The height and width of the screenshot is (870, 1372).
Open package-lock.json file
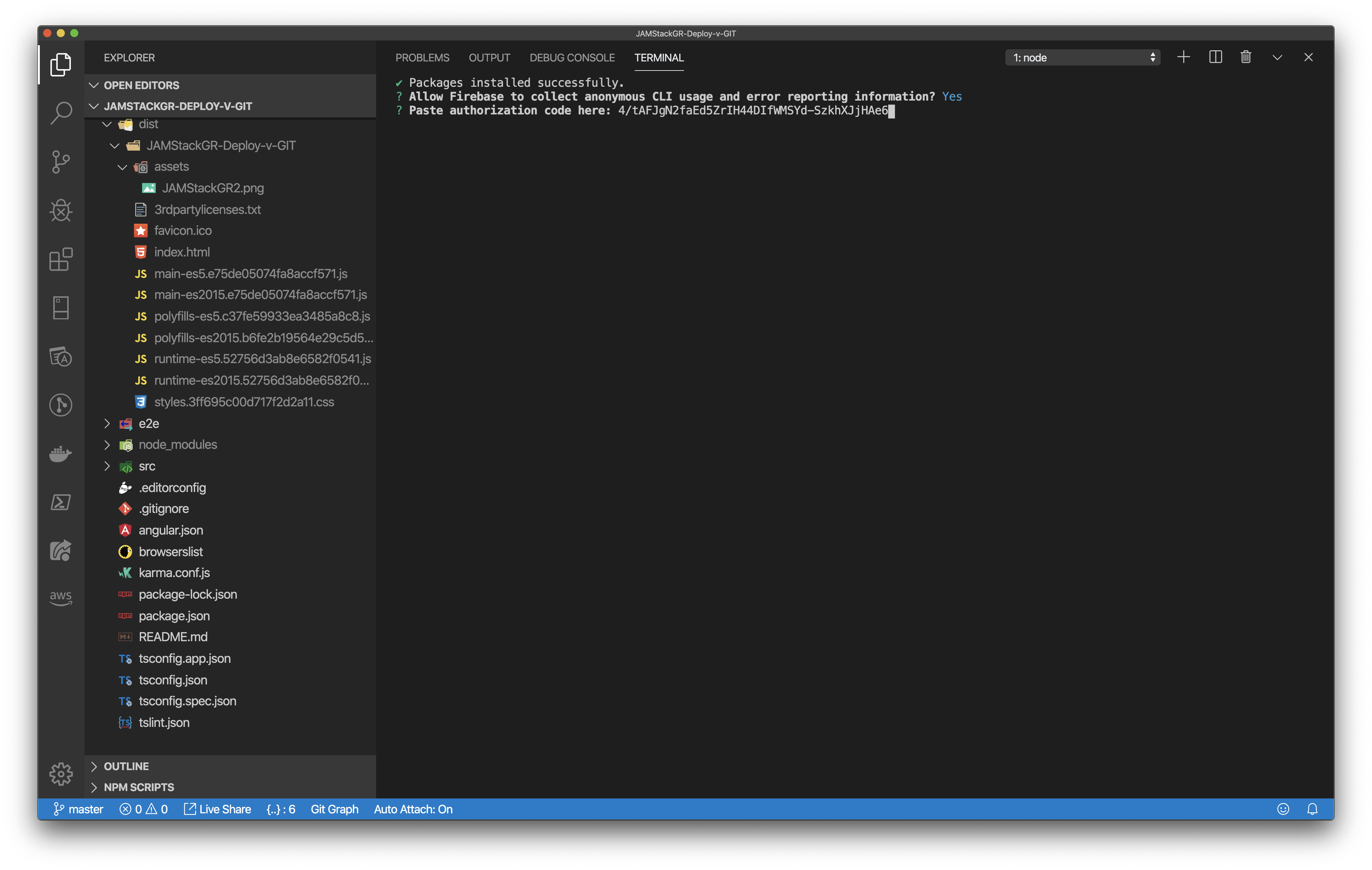point(230,594)
